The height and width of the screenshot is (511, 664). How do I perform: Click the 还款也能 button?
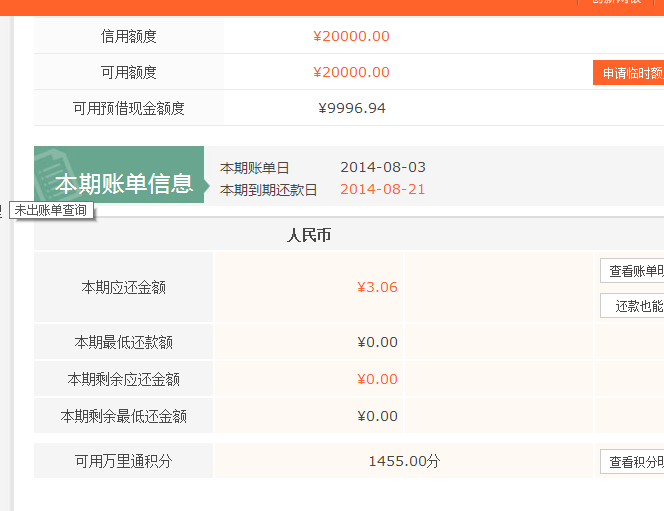[x=634, y=306]
